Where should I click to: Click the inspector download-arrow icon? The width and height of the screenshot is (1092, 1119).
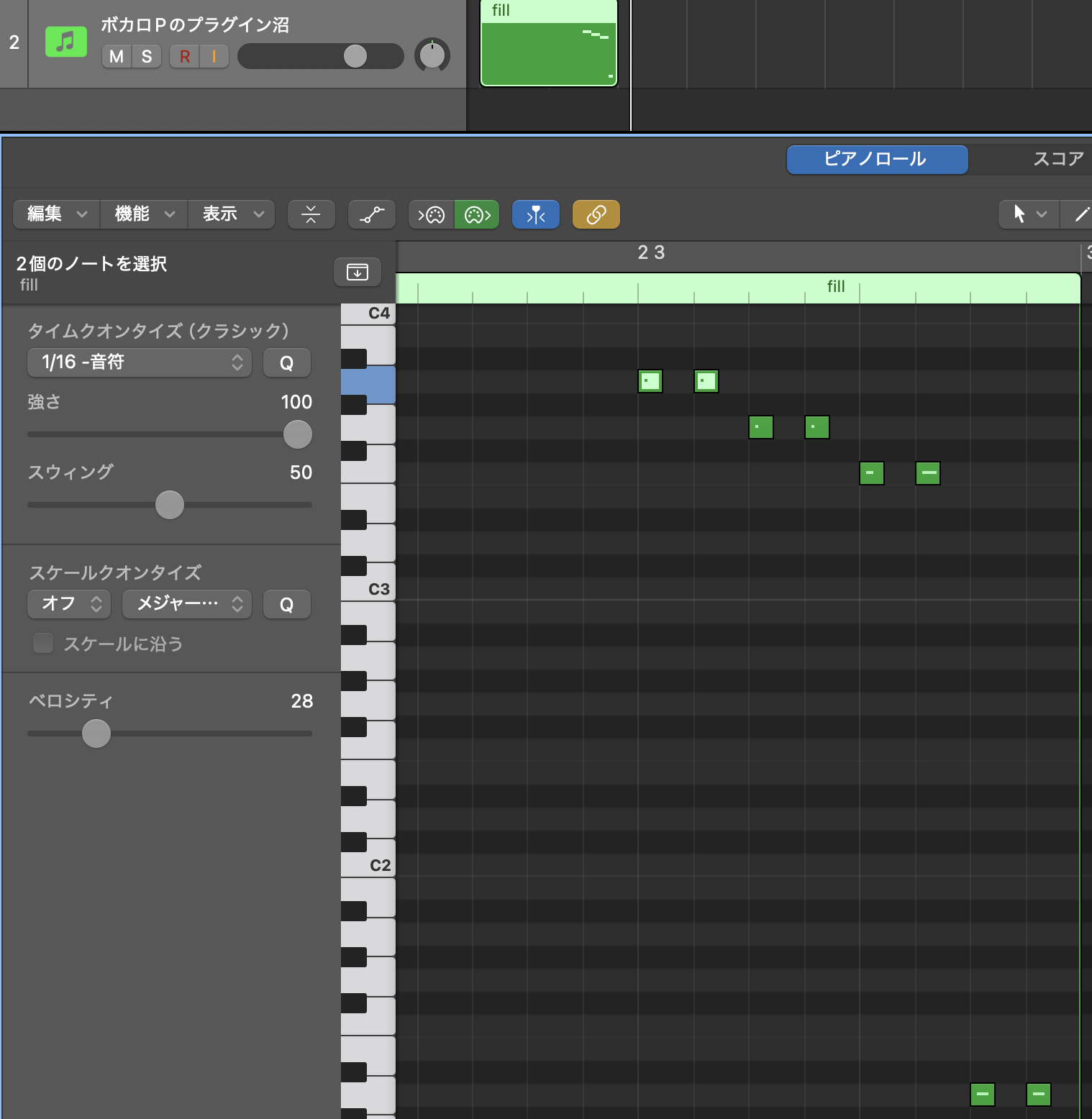tap(358, 272)
